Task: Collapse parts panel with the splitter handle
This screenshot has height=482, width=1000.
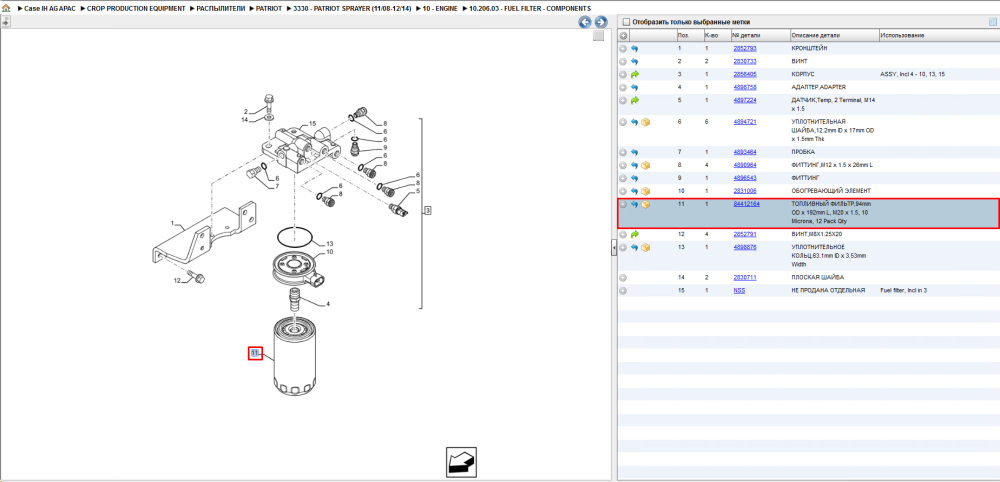Action: [614, 249]
